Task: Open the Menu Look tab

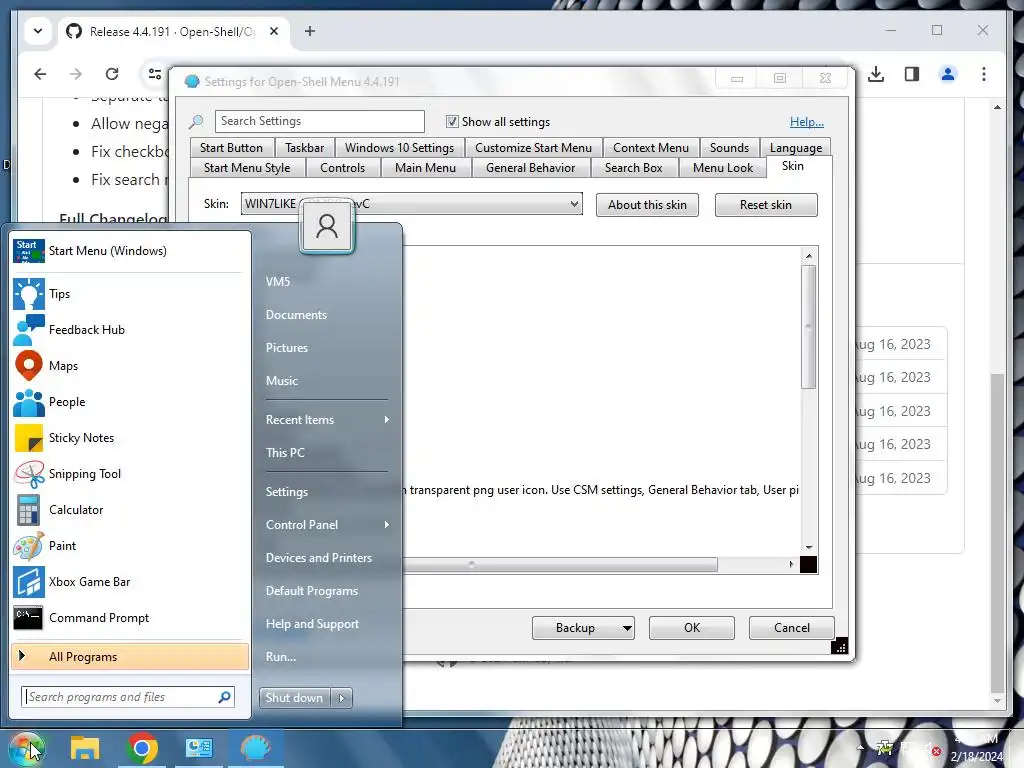Action: click(722, 168)
